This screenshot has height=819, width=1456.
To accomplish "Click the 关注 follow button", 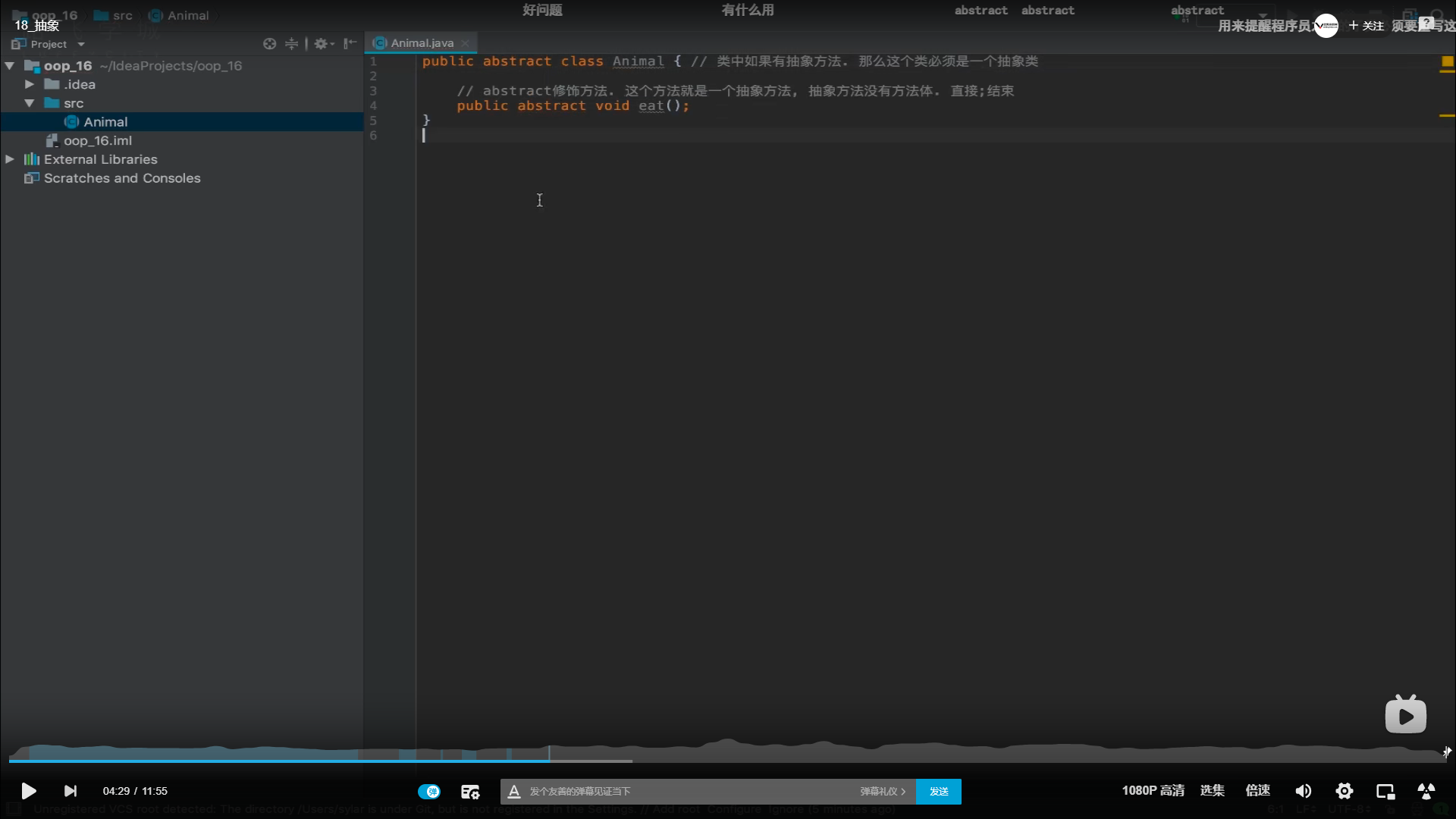I will [x=1366, y=26].
